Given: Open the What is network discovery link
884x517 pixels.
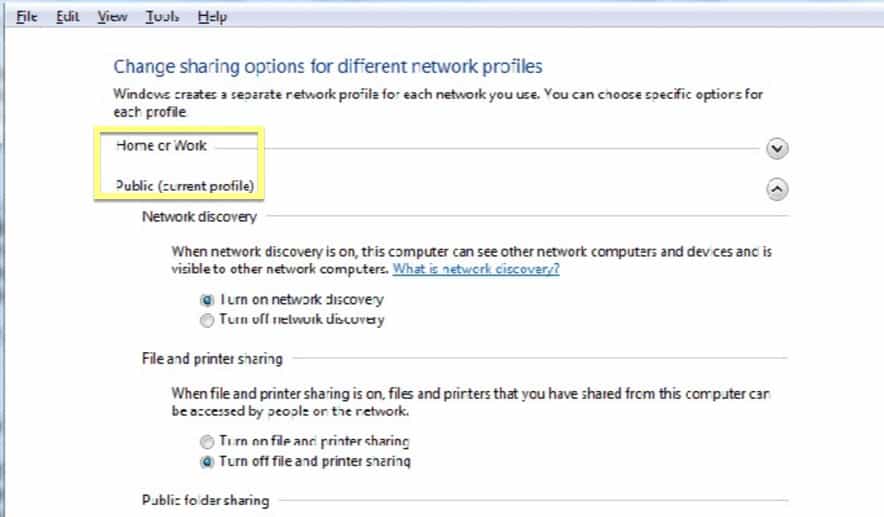Looking at the screenshot, I should point(476,269).
